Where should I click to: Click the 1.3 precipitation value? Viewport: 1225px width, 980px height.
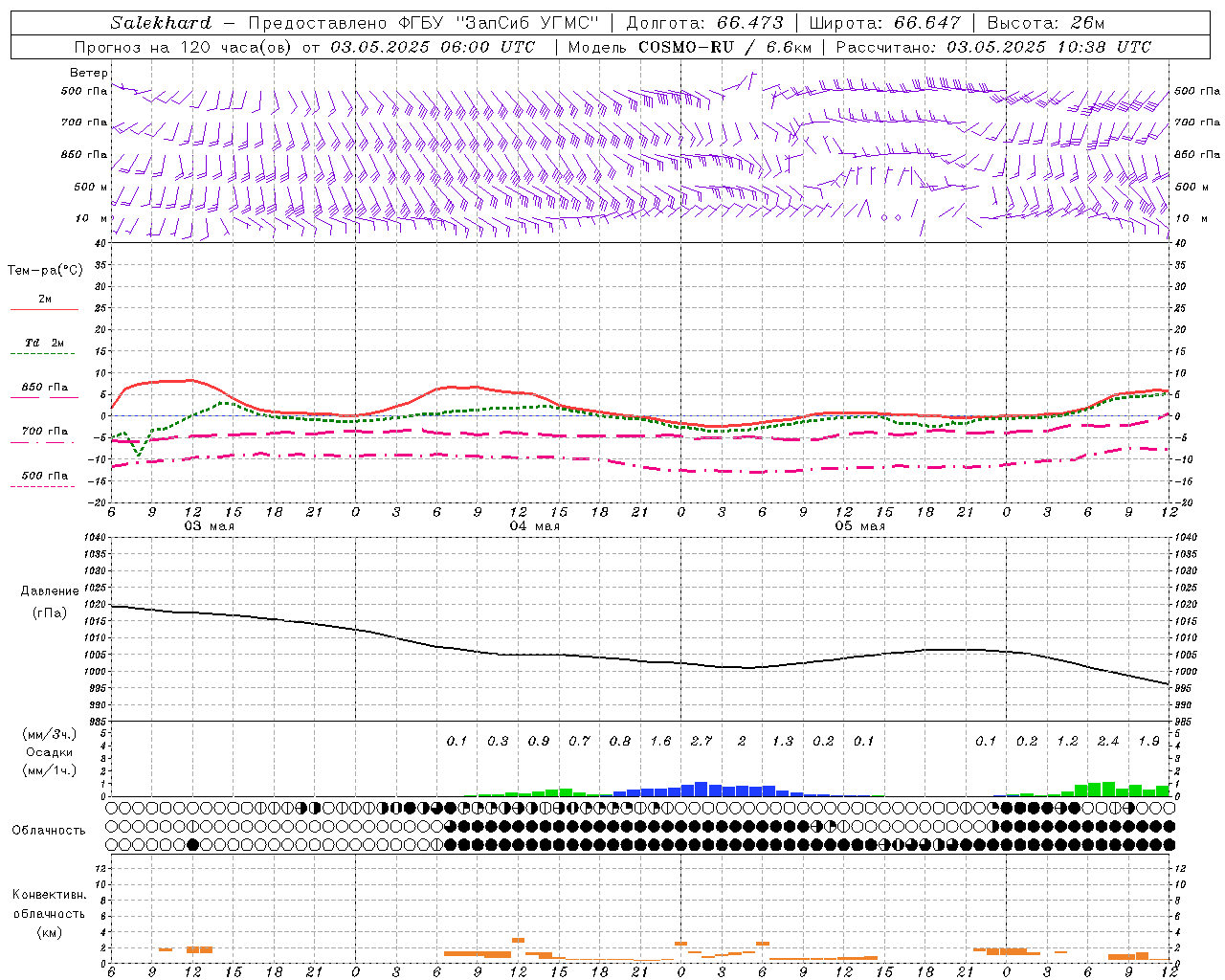[783, 741]
